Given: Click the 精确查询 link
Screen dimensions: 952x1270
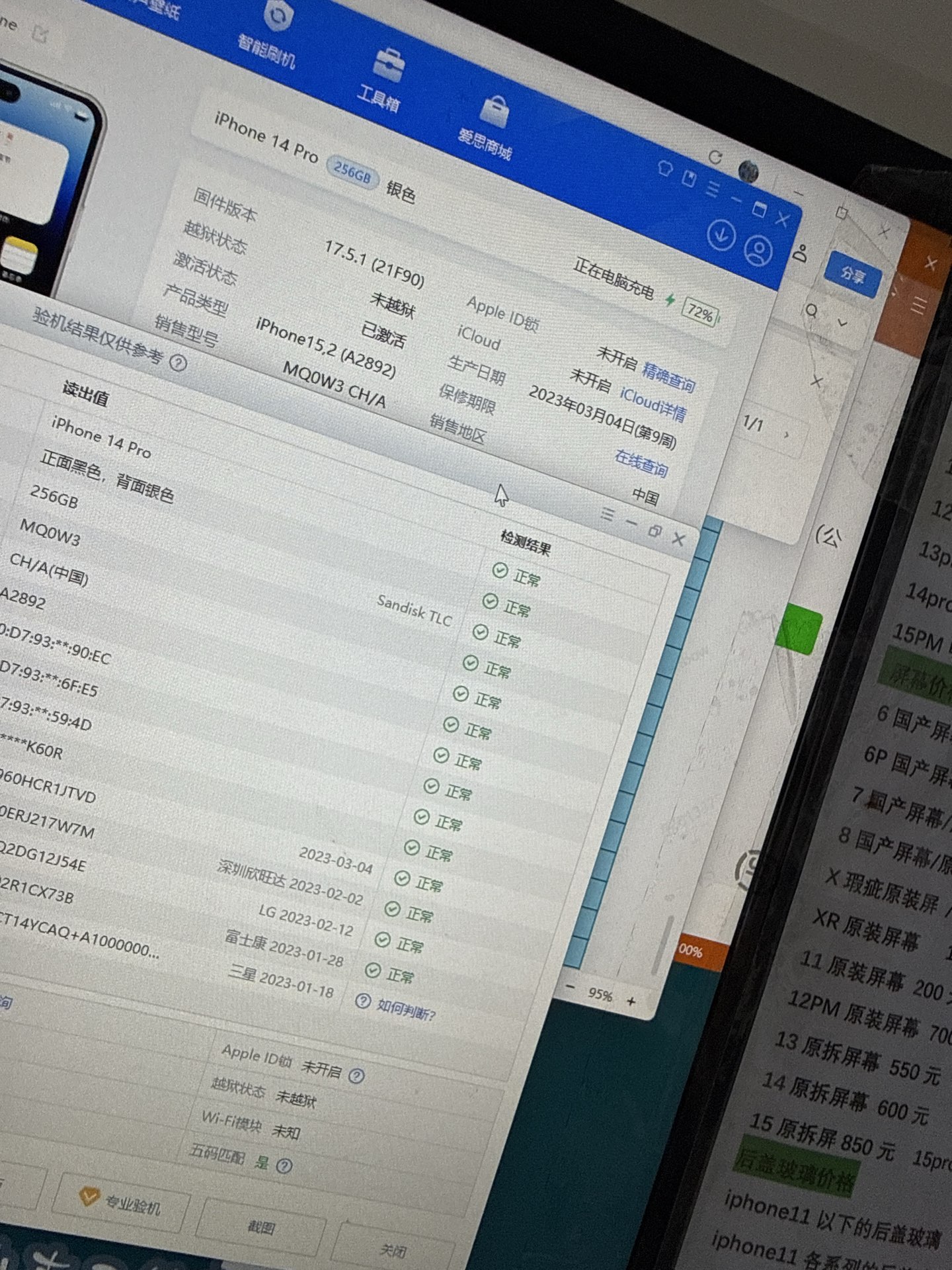Looking at the screenshot, I should point(668,377).
